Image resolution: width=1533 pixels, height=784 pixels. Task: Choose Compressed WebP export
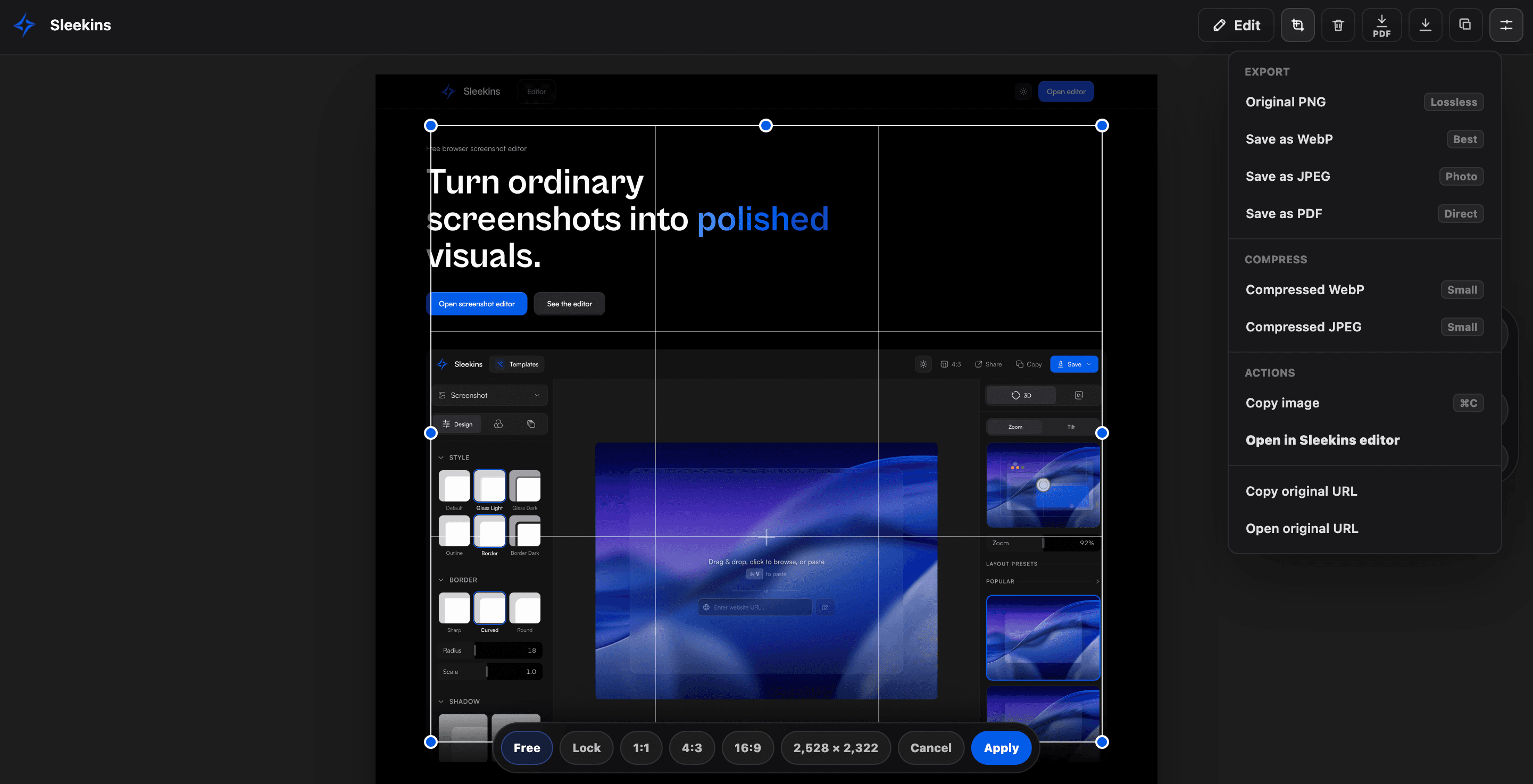tap(1364, 290)
